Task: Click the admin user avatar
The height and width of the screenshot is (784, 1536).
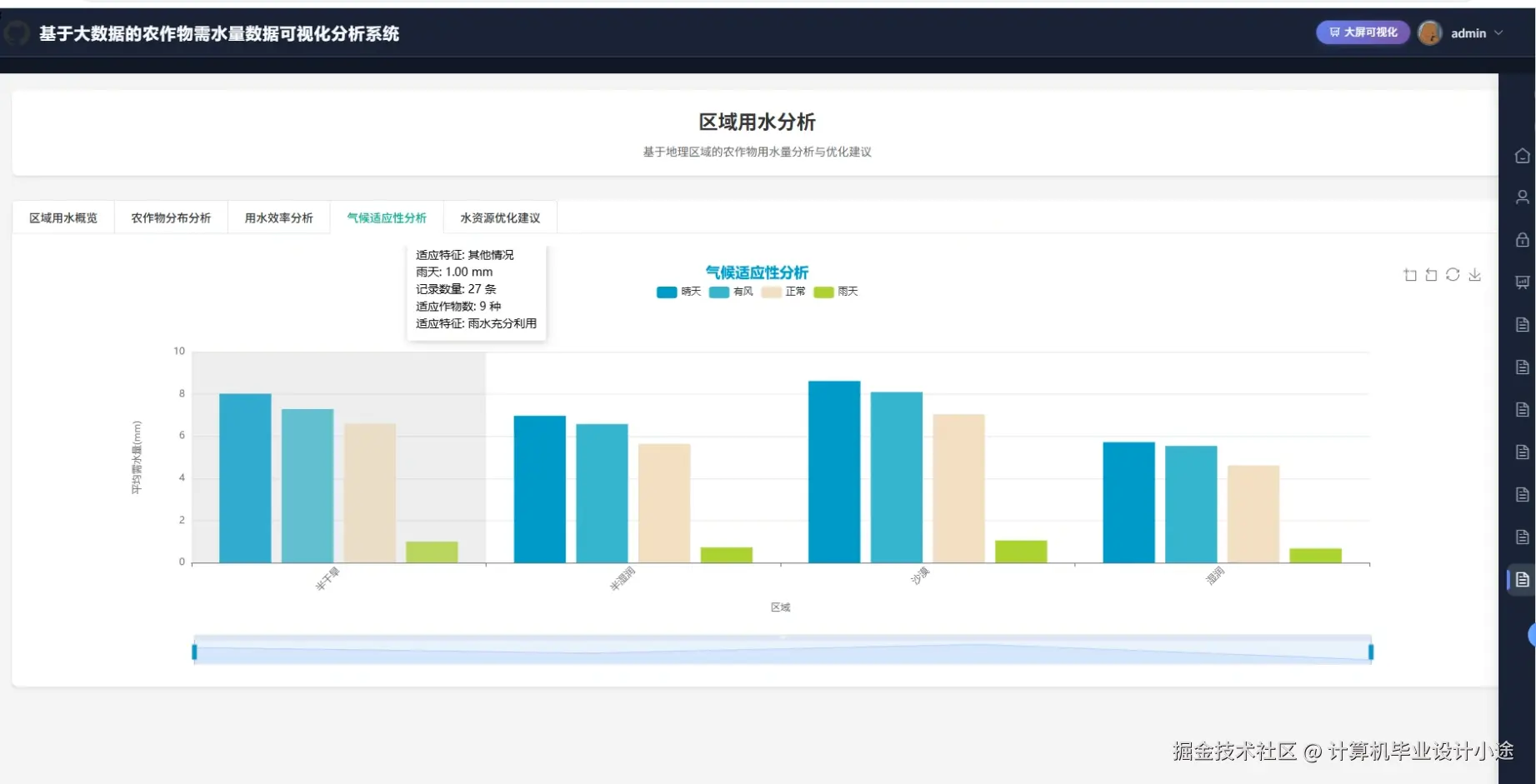Action: click(1429, 33)
